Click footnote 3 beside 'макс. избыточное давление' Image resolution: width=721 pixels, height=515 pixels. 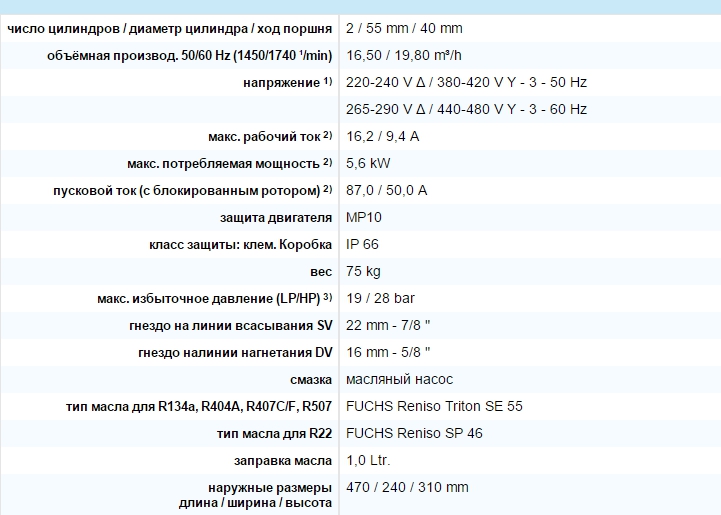327,297
